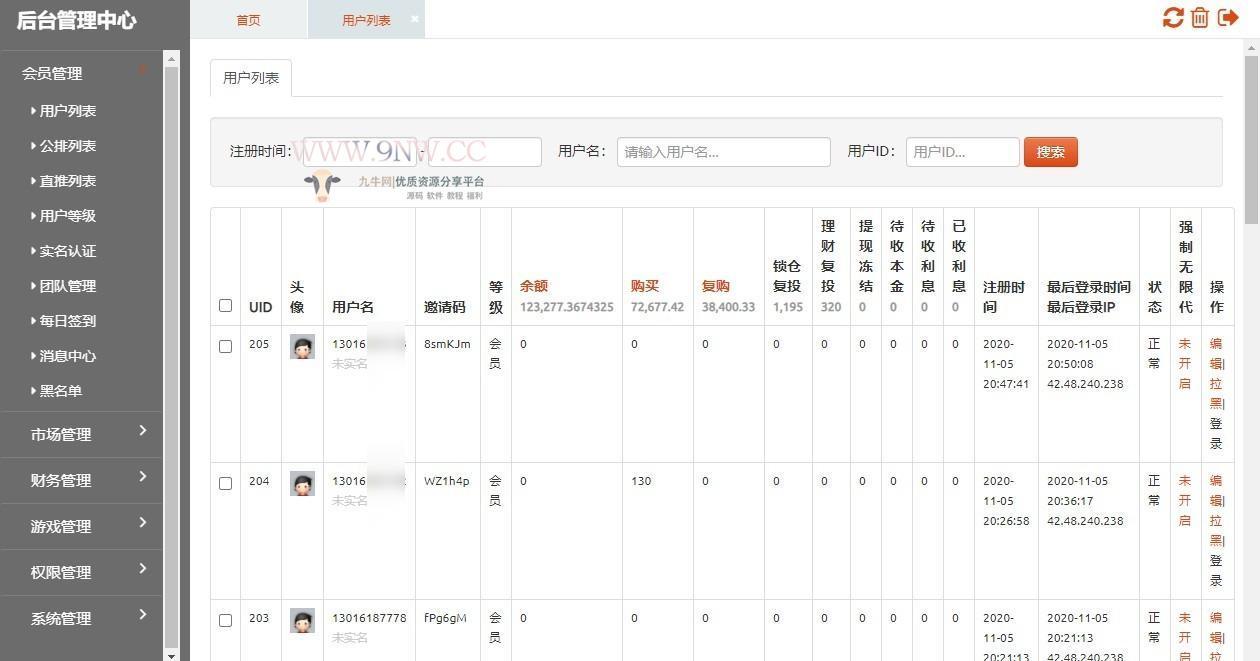Viewport: 1260px width, 661px height.
Task: Sort by the 余额 column header link
Action: (534, 286)
